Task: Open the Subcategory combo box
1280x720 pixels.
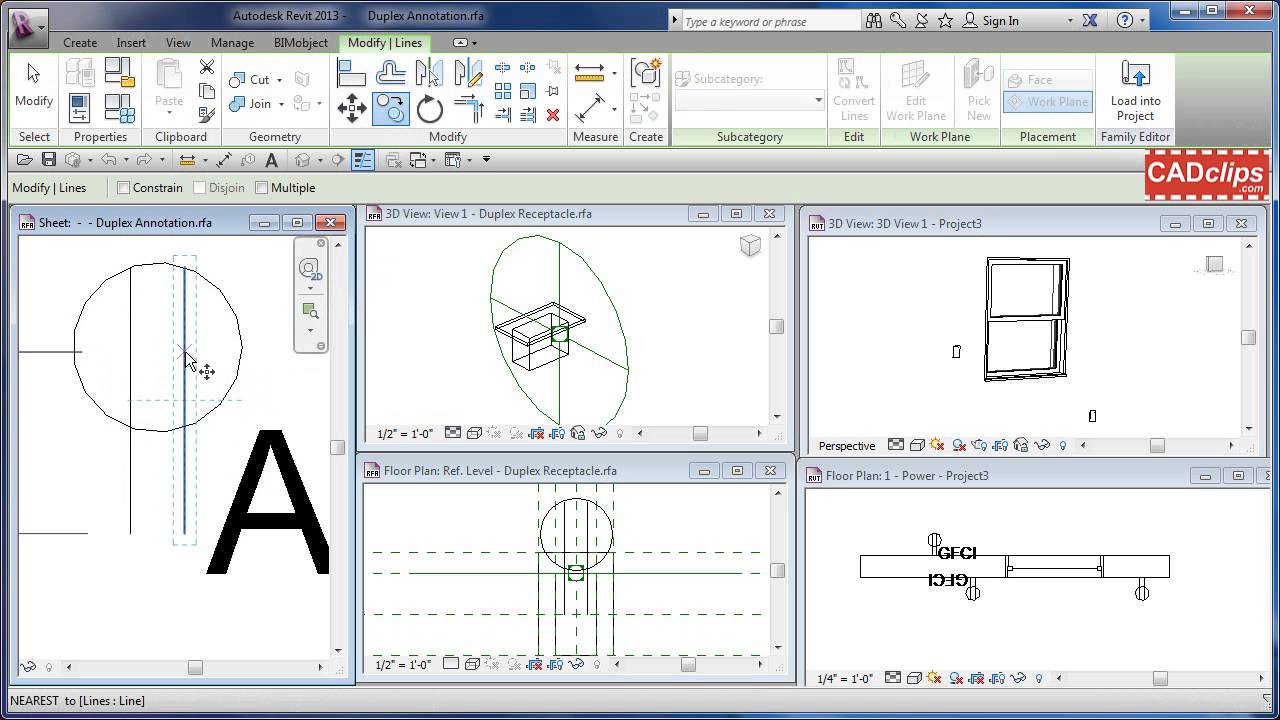Action: click(749, 100)
